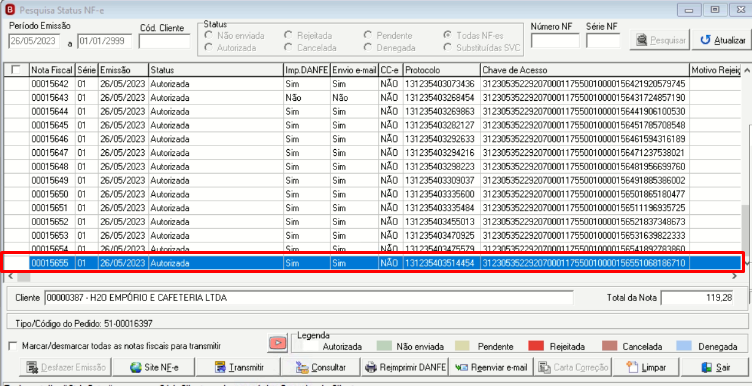Focus the Série NF input field
752x386 pixels.
603,41
